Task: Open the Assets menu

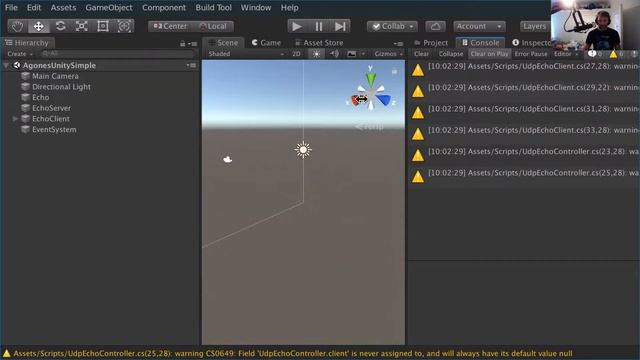Action: [63, 7]
